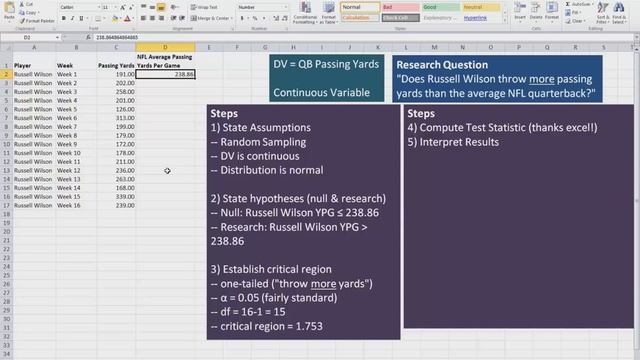Select cell D2 showing 238.86
Image resolution: width=640 pixels, height=360 pixels.
click(165, 74)
